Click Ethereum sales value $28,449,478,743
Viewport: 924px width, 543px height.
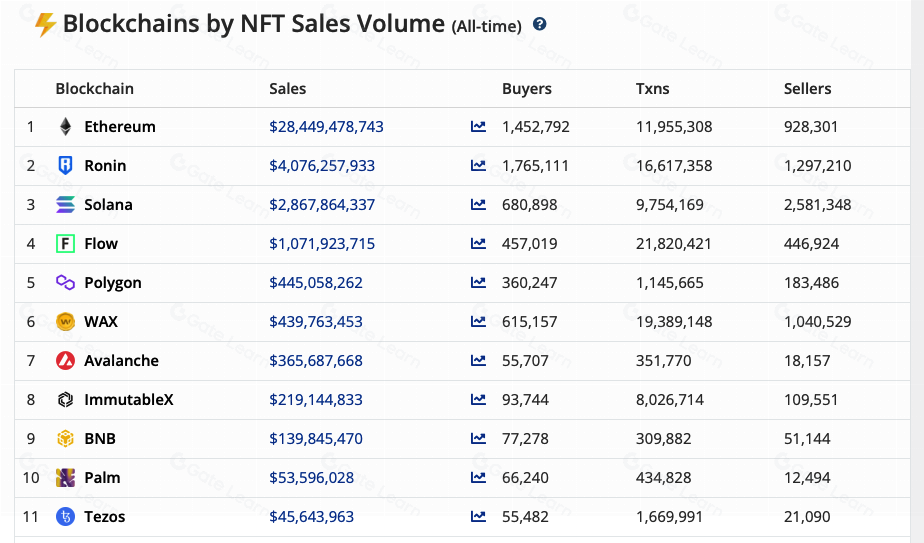326,127
